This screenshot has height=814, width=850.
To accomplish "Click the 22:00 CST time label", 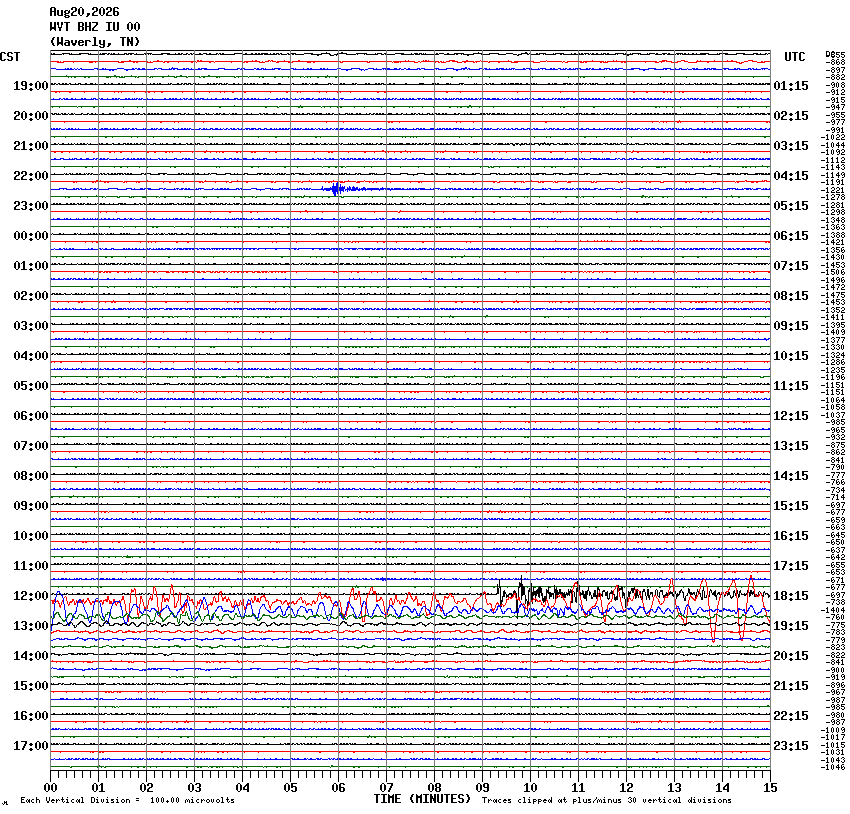I will [x=31, y=176].
